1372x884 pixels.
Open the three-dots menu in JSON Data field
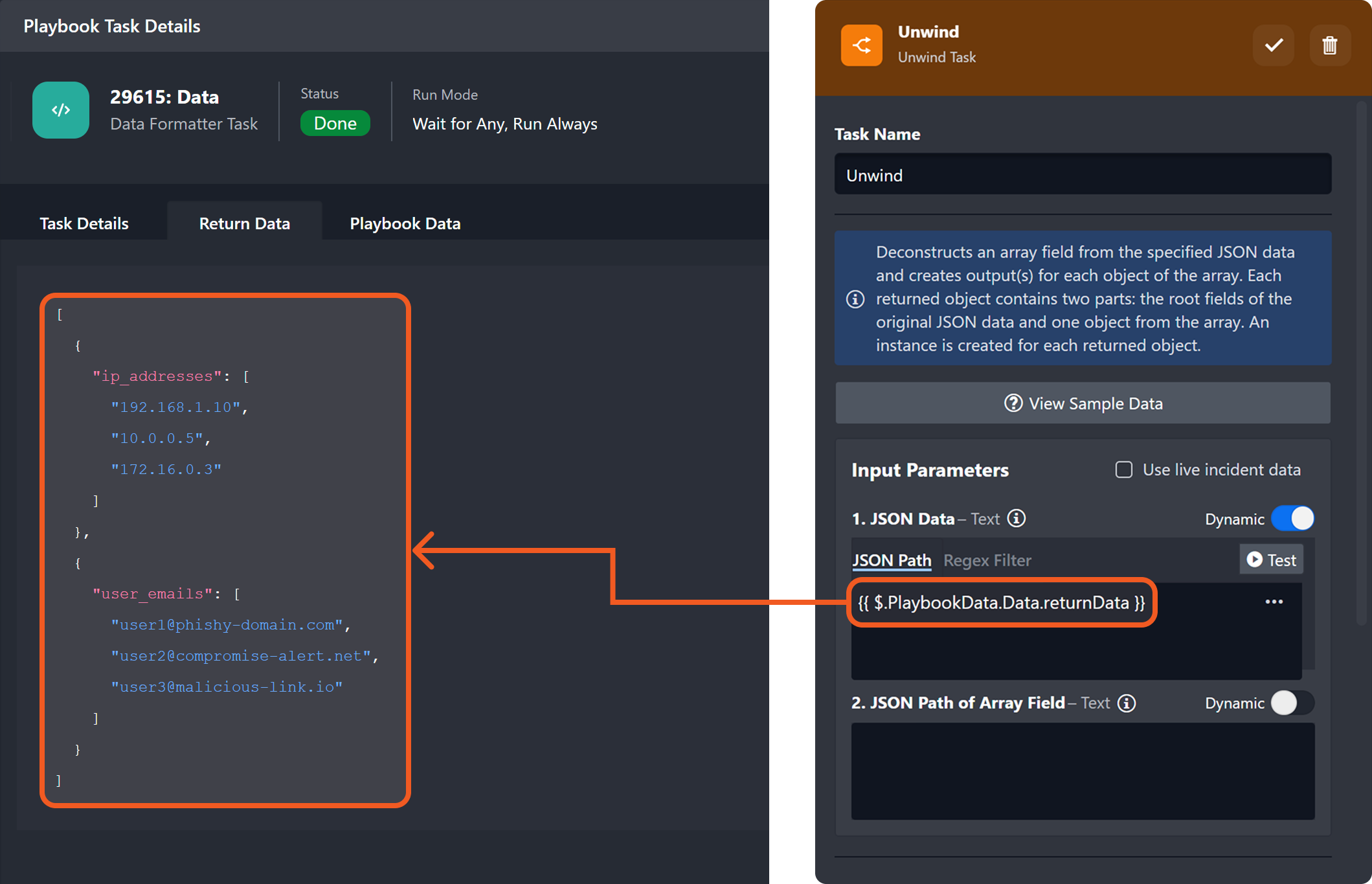1274,602
